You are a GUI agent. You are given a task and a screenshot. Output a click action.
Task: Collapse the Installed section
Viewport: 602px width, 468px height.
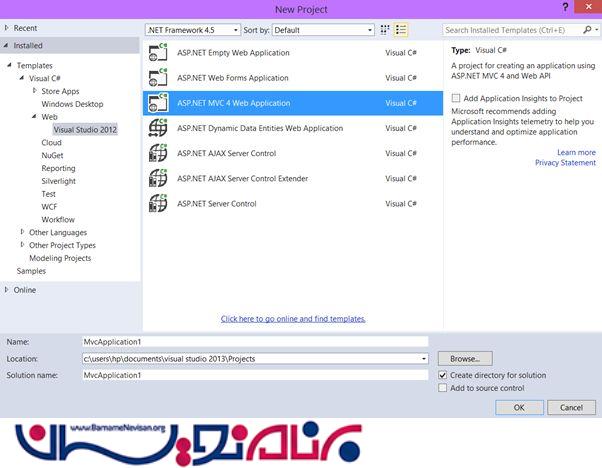7,45
